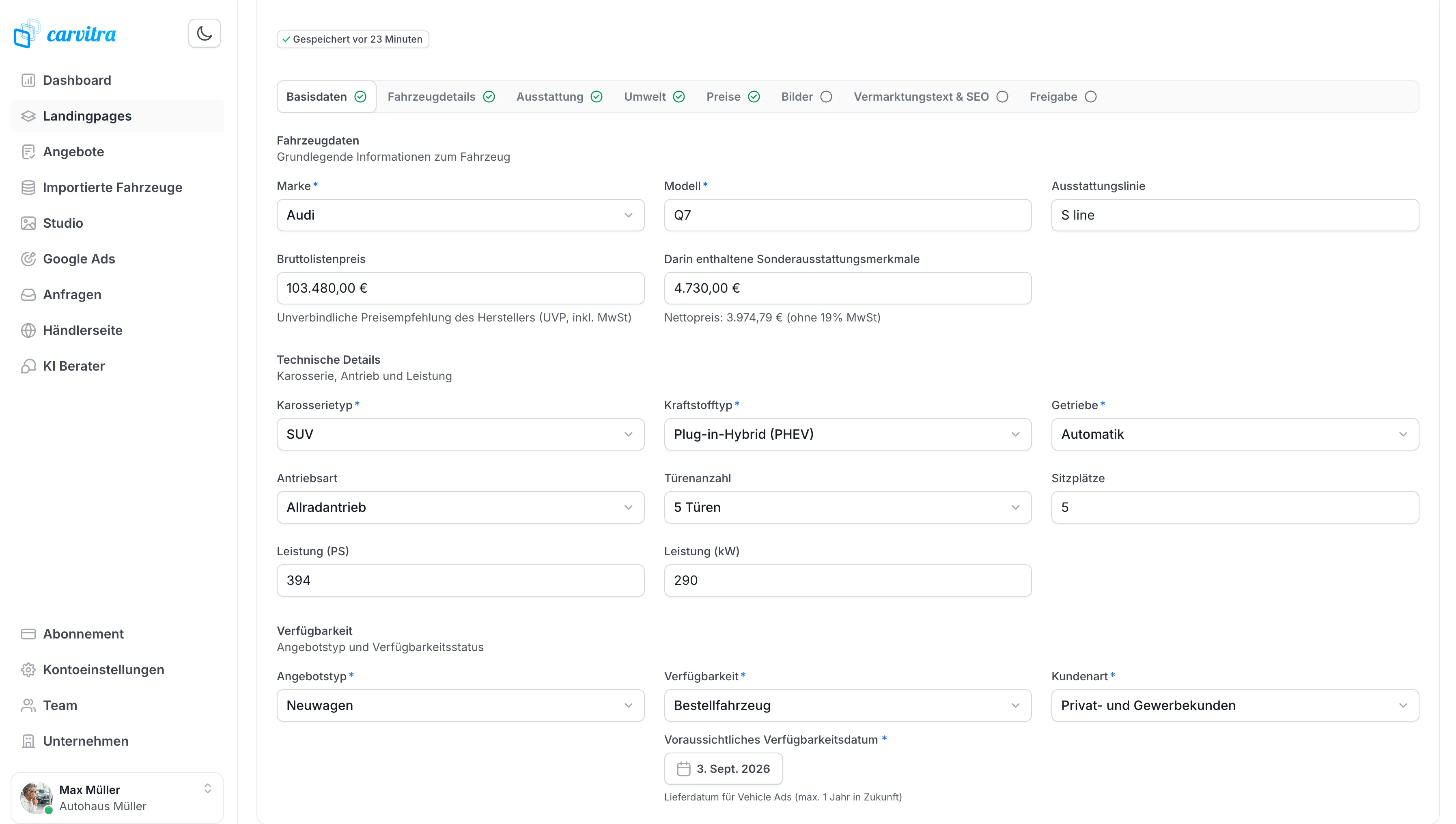Click the Leistung (PS) field 394
This screenshot has height=824, width=1456.
click(x=460, y=580)
